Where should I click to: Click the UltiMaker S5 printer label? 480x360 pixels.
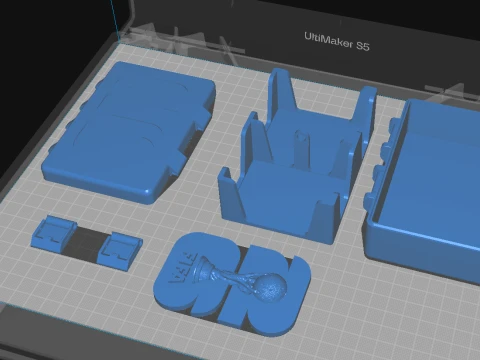coord(337,41)
